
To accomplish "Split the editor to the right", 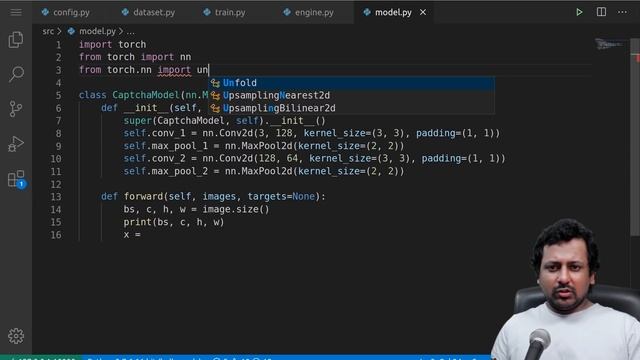I will (601, 12).
